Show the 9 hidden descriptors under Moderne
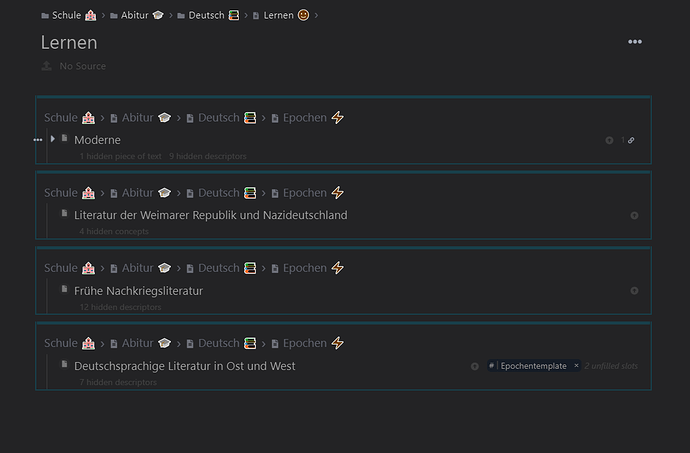 (208, 156)
